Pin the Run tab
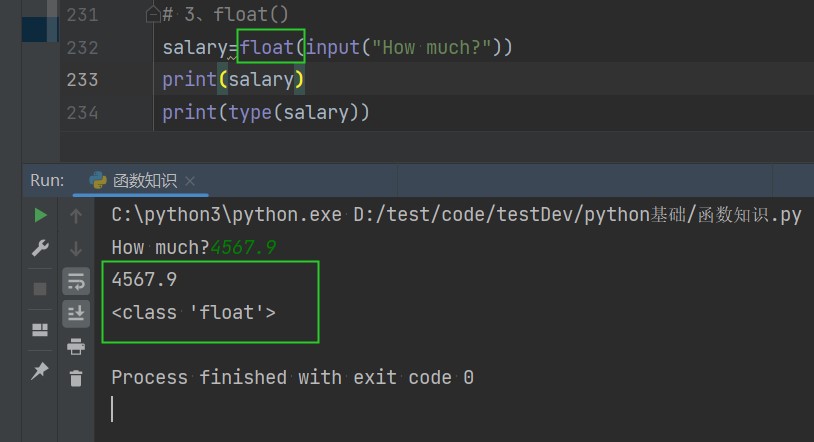 pos(40,371)
